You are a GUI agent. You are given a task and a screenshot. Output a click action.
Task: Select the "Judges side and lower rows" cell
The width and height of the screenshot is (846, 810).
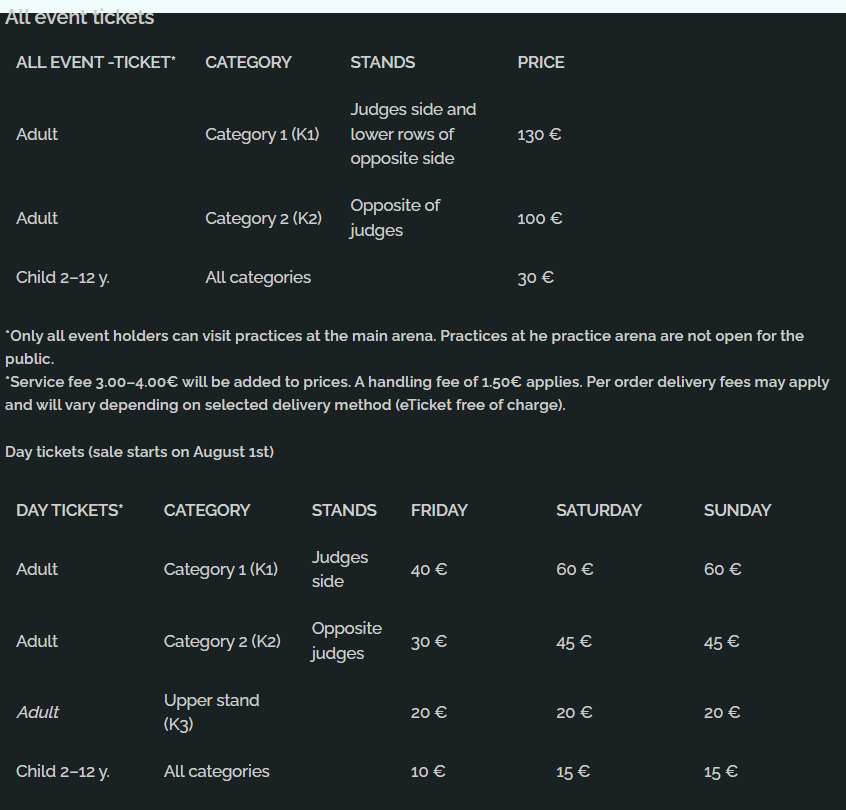[413, 134]
